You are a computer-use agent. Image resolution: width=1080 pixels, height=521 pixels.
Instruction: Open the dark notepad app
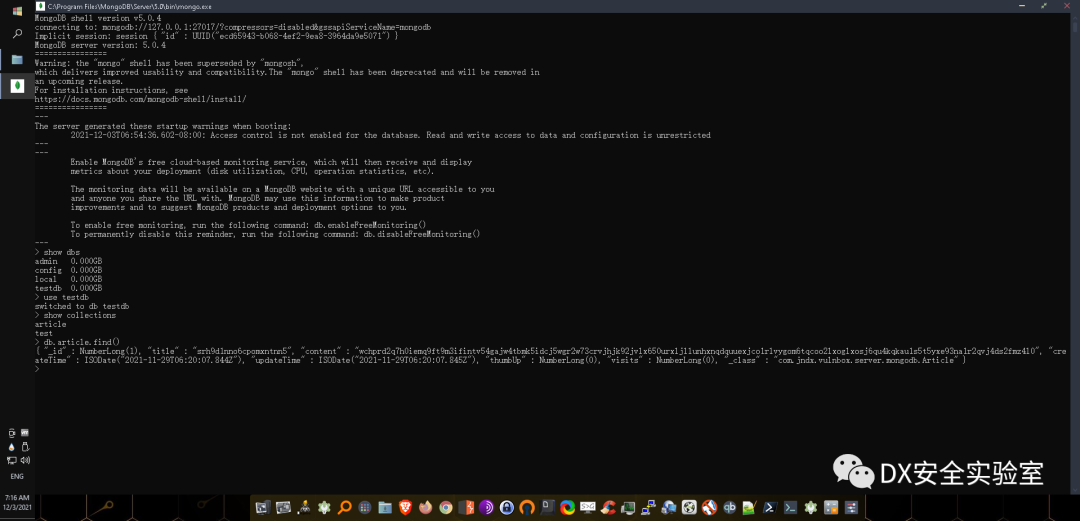[548, 508]
